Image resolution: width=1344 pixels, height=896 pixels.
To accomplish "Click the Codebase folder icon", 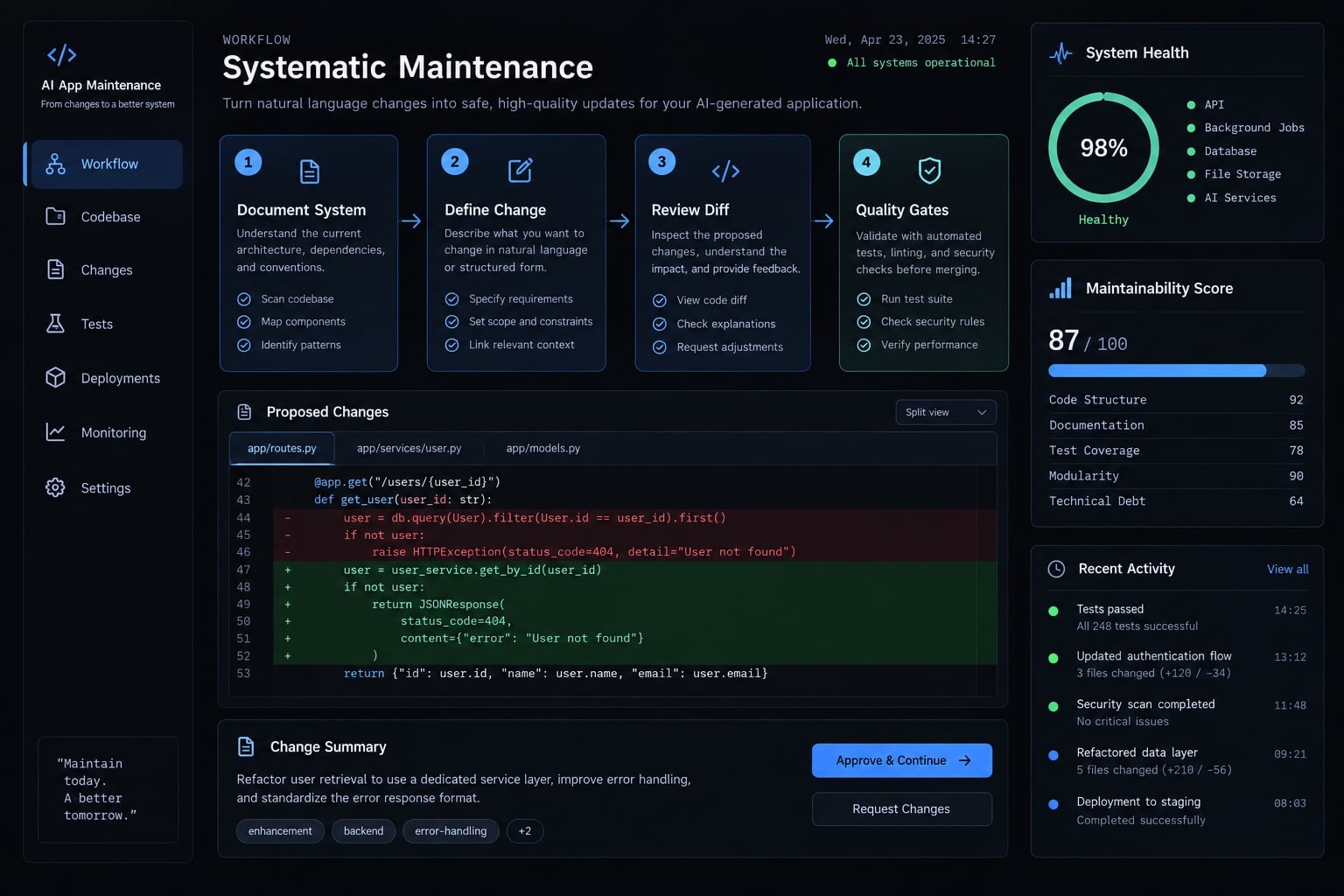I will [x=55, y=216].
